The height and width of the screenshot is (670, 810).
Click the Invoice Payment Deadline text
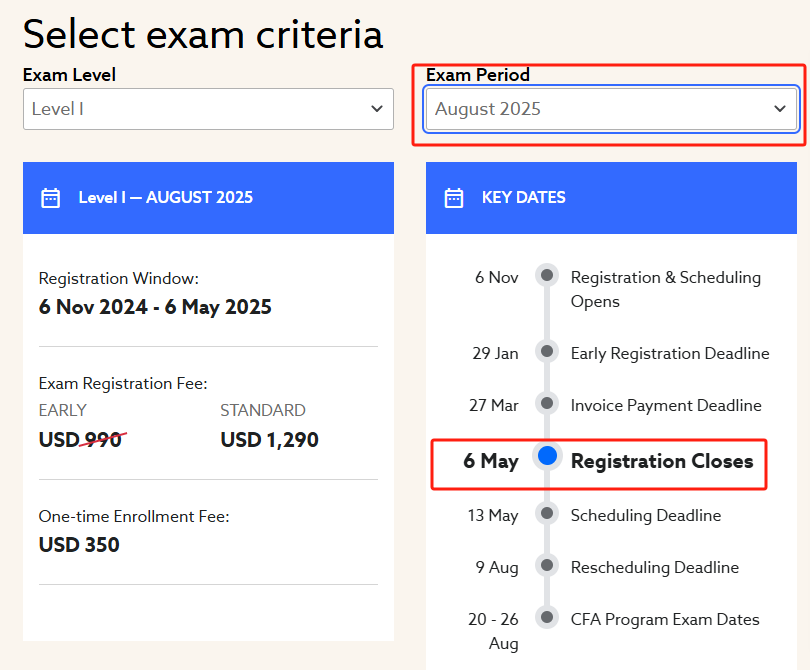[x=666, y=405]
